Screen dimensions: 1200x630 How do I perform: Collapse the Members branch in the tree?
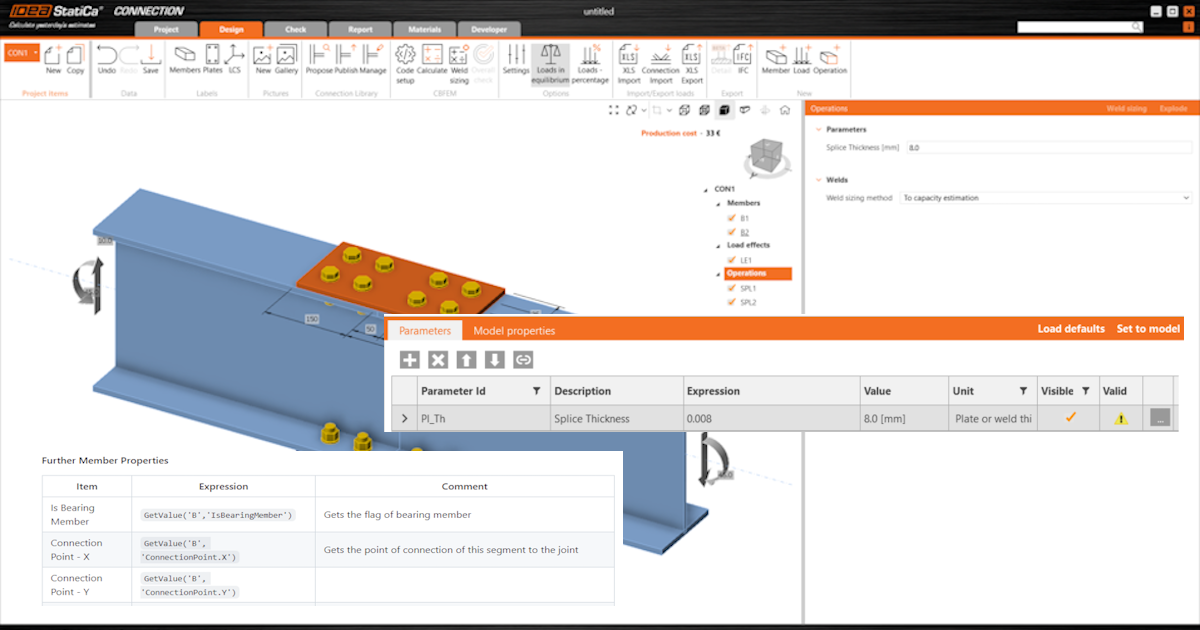[x=717, y=203]
